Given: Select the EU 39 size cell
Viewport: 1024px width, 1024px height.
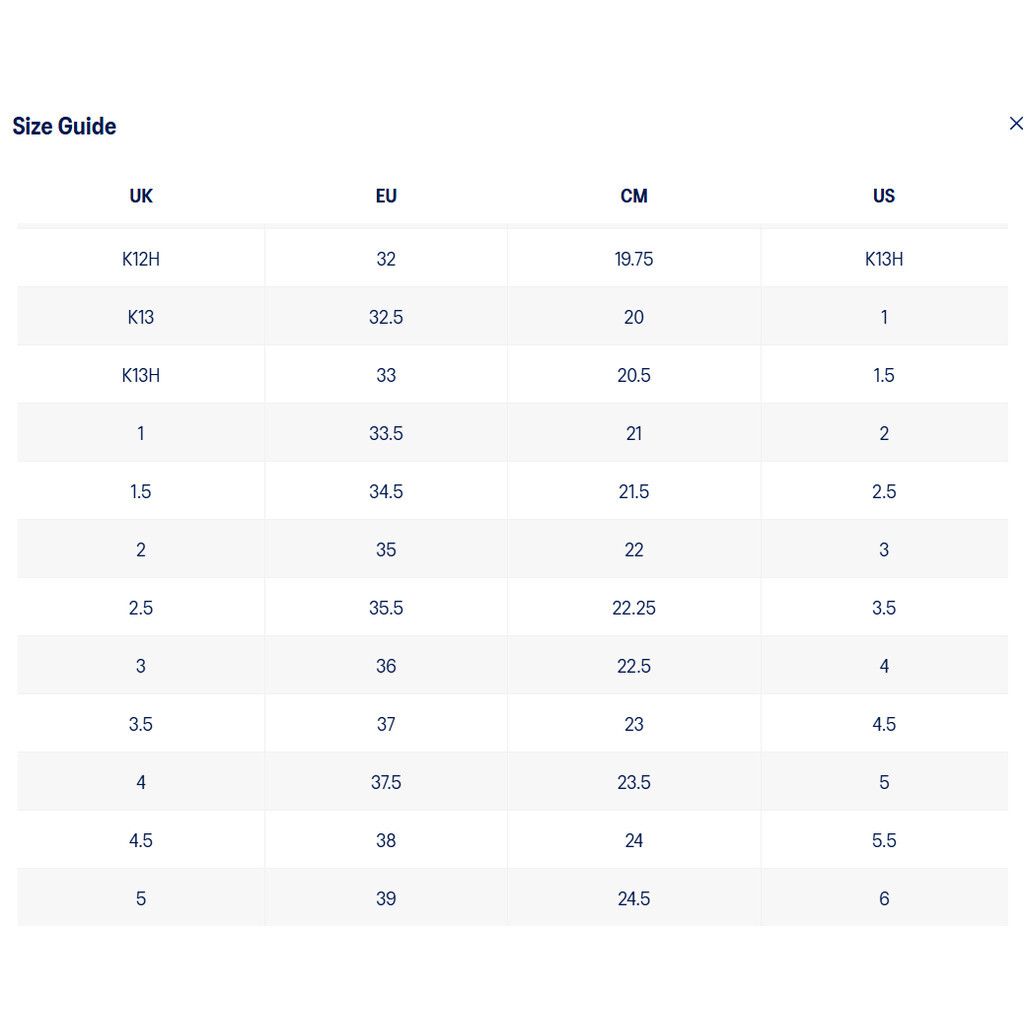Looking at the screenshot, I should click(386, 898).
